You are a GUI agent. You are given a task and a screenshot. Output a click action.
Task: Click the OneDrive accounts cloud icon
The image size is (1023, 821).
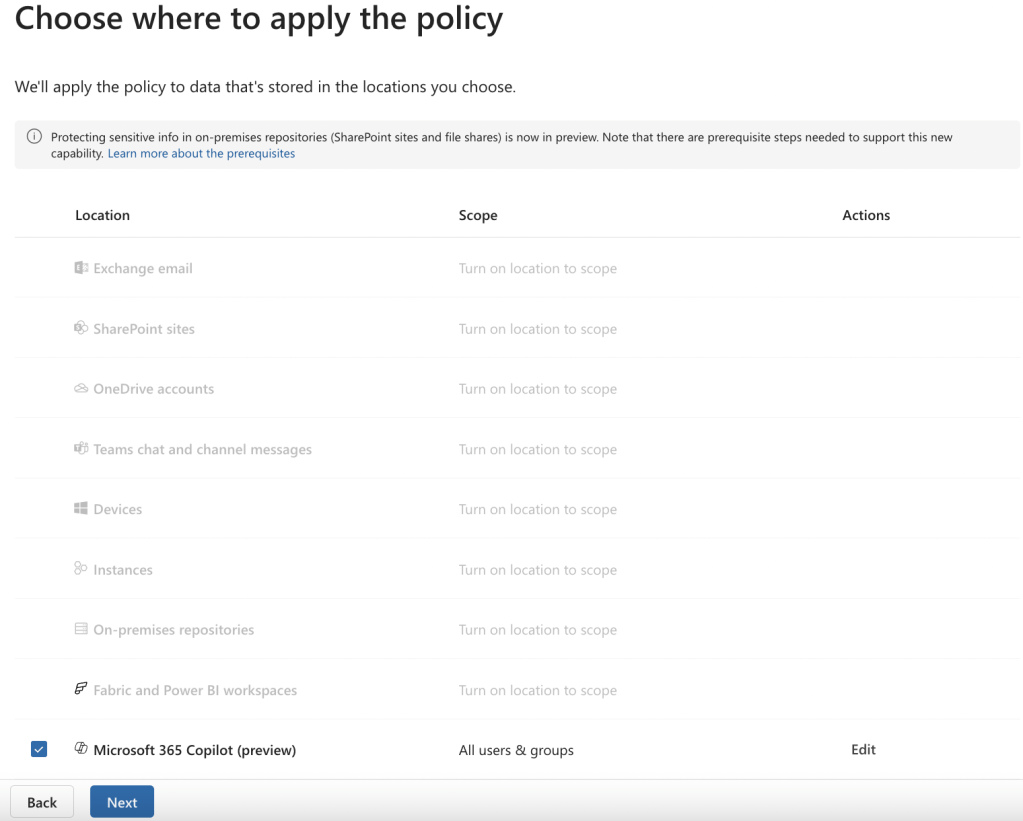(x=81, y=389)
